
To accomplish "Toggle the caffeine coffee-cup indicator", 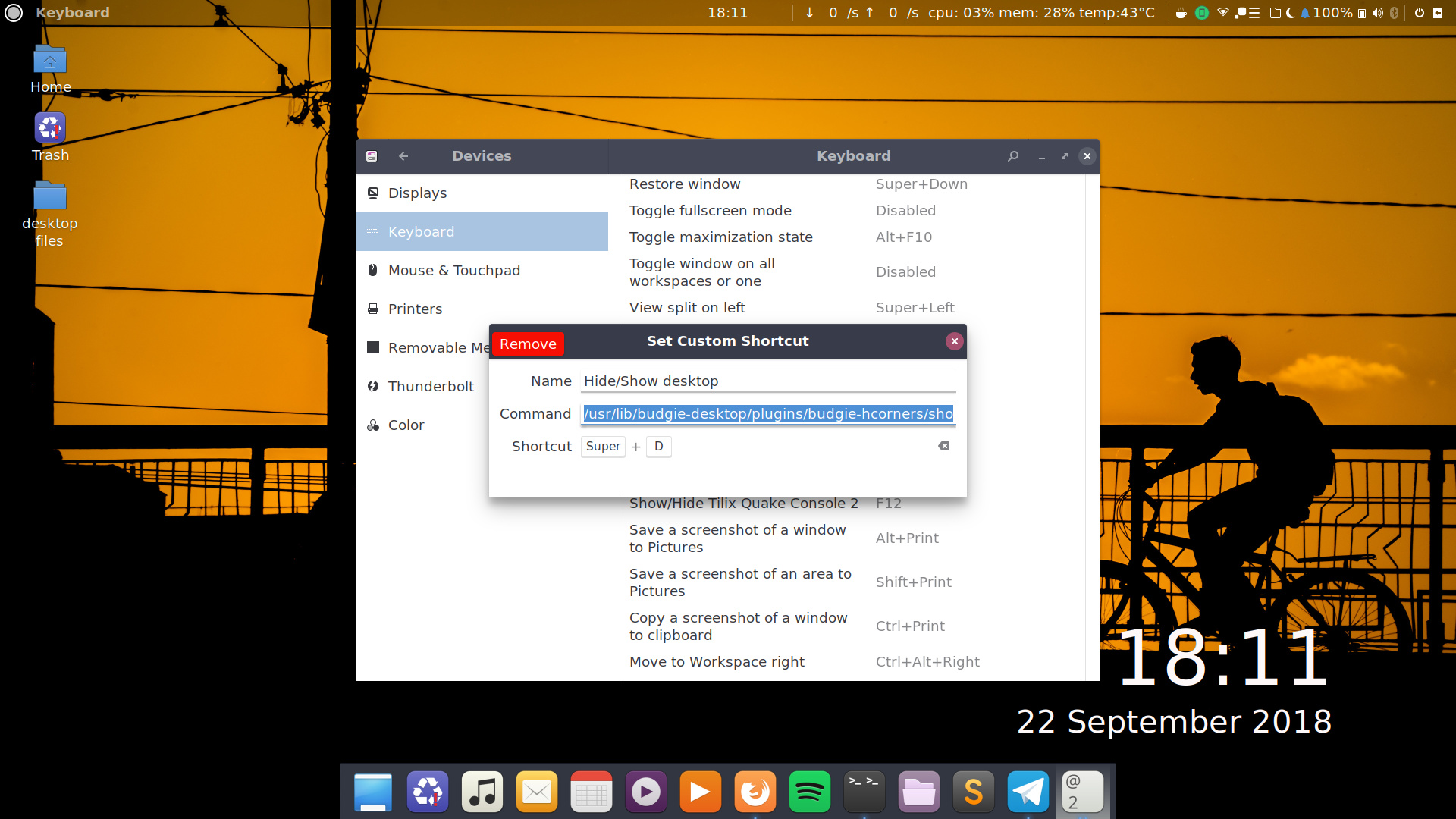I will click(1181, 12).
